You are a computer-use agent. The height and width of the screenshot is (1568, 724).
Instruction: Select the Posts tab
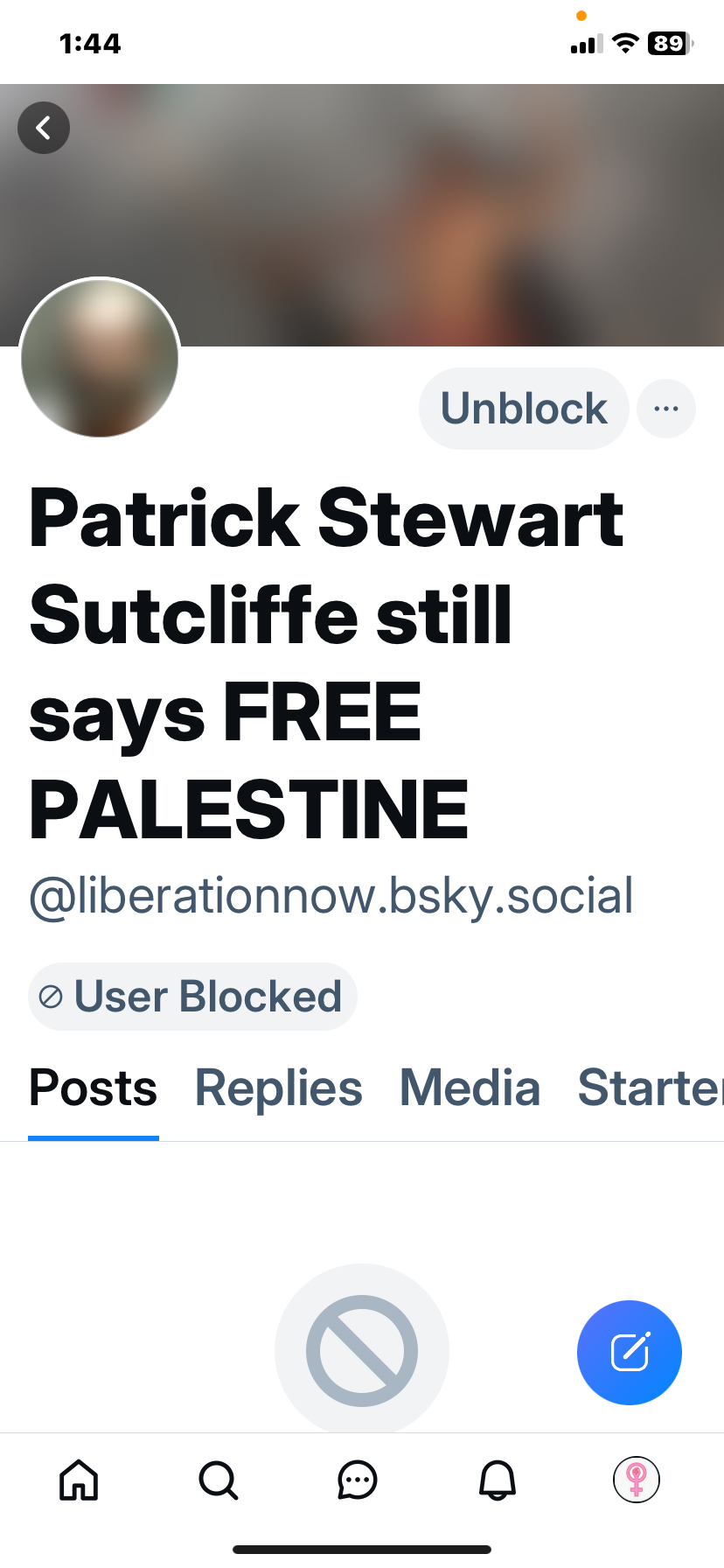[94, 1089]
